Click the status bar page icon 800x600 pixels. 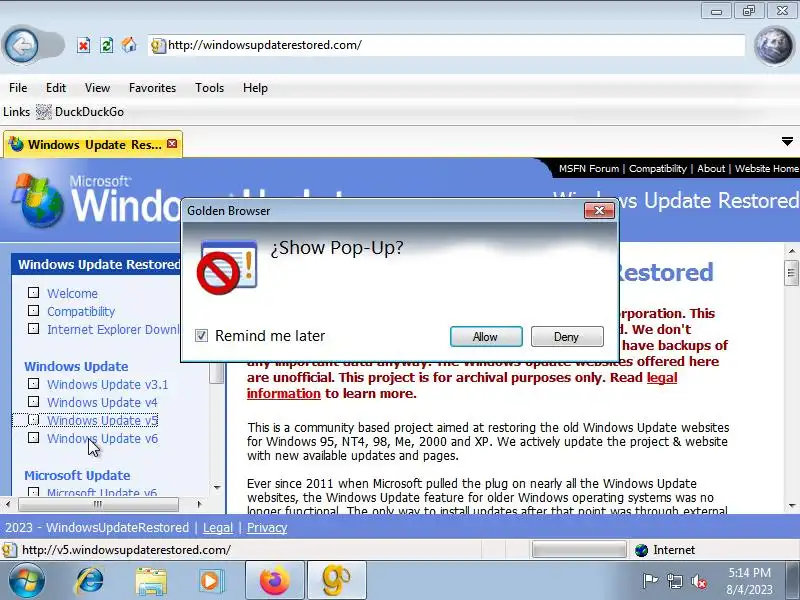point(9,550)
